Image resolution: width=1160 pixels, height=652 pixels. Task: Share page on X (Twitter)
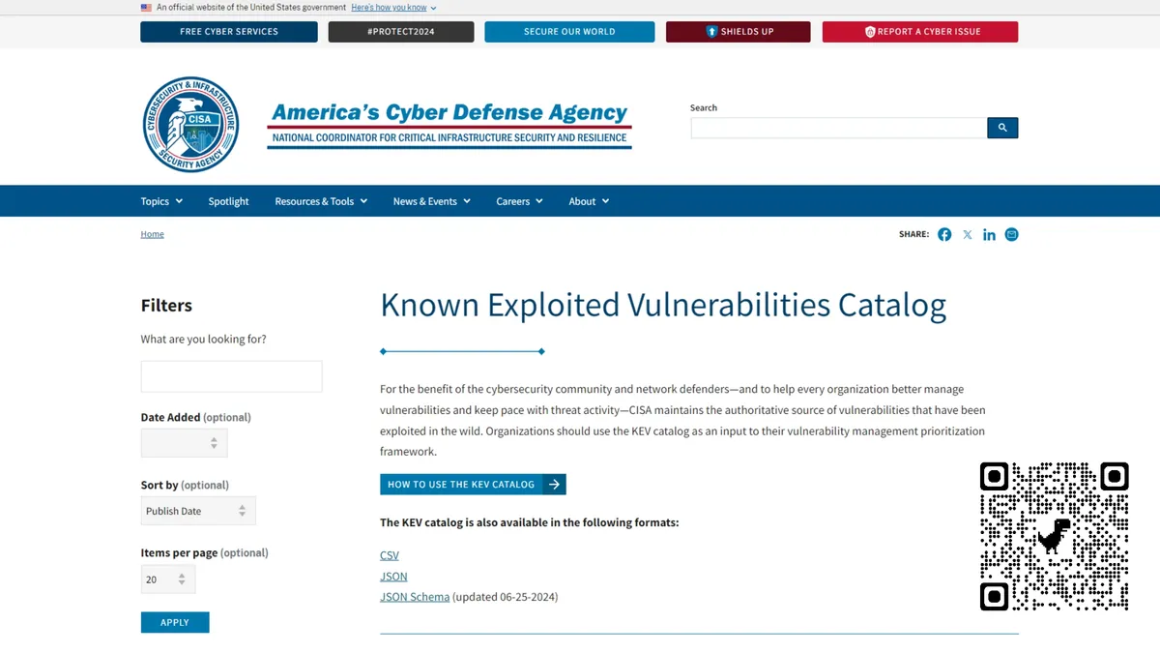click(x=967, y=235)
